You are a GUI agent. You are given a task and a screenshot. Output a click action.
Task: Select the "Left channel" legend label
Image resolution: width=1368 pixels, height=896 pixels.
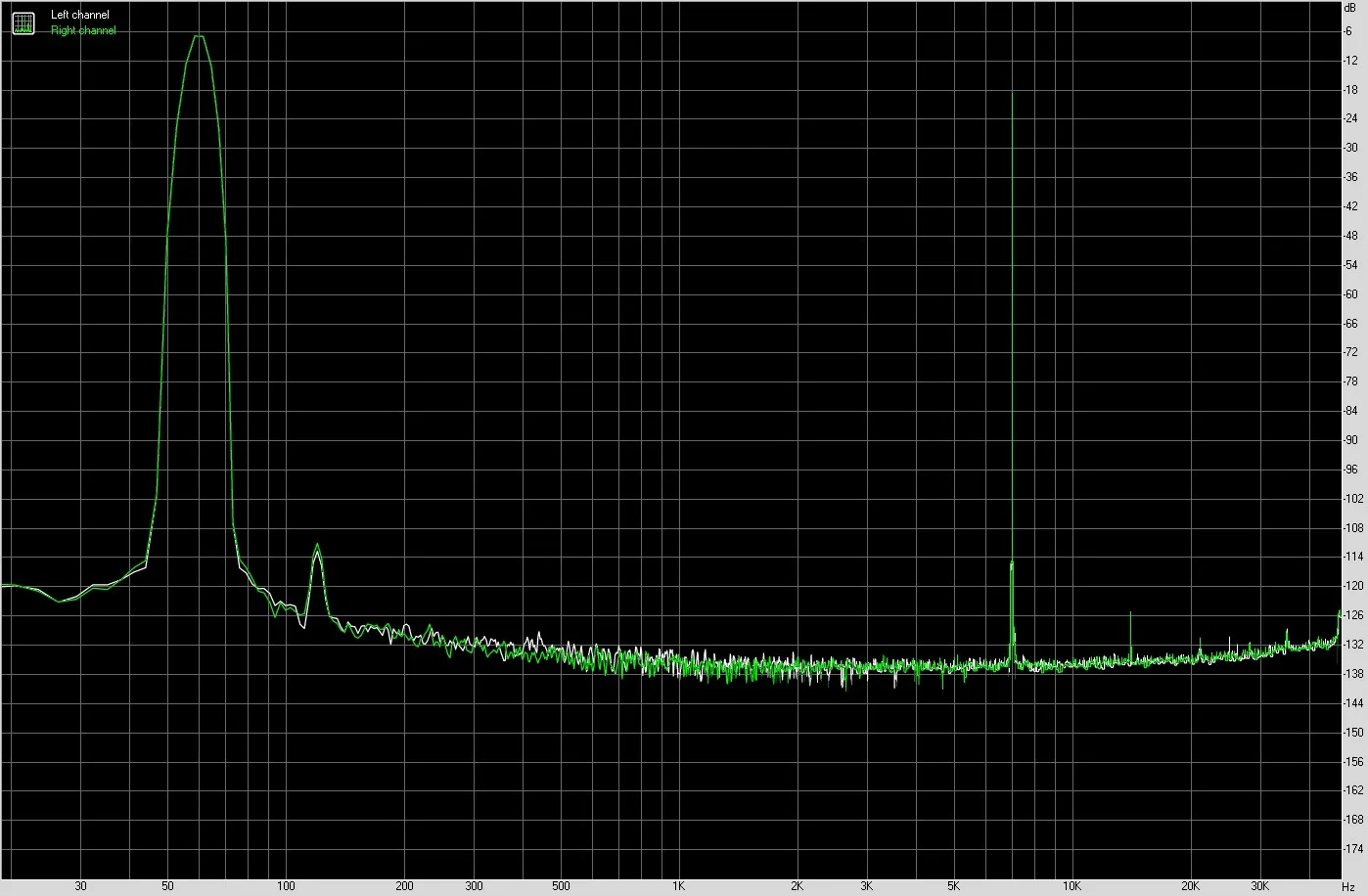click(80, 15)
